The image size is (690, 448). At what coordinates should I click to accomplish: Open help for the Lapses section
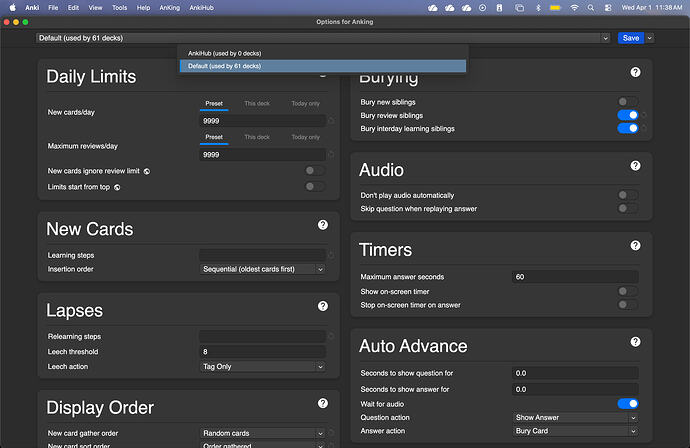point(323,306)
